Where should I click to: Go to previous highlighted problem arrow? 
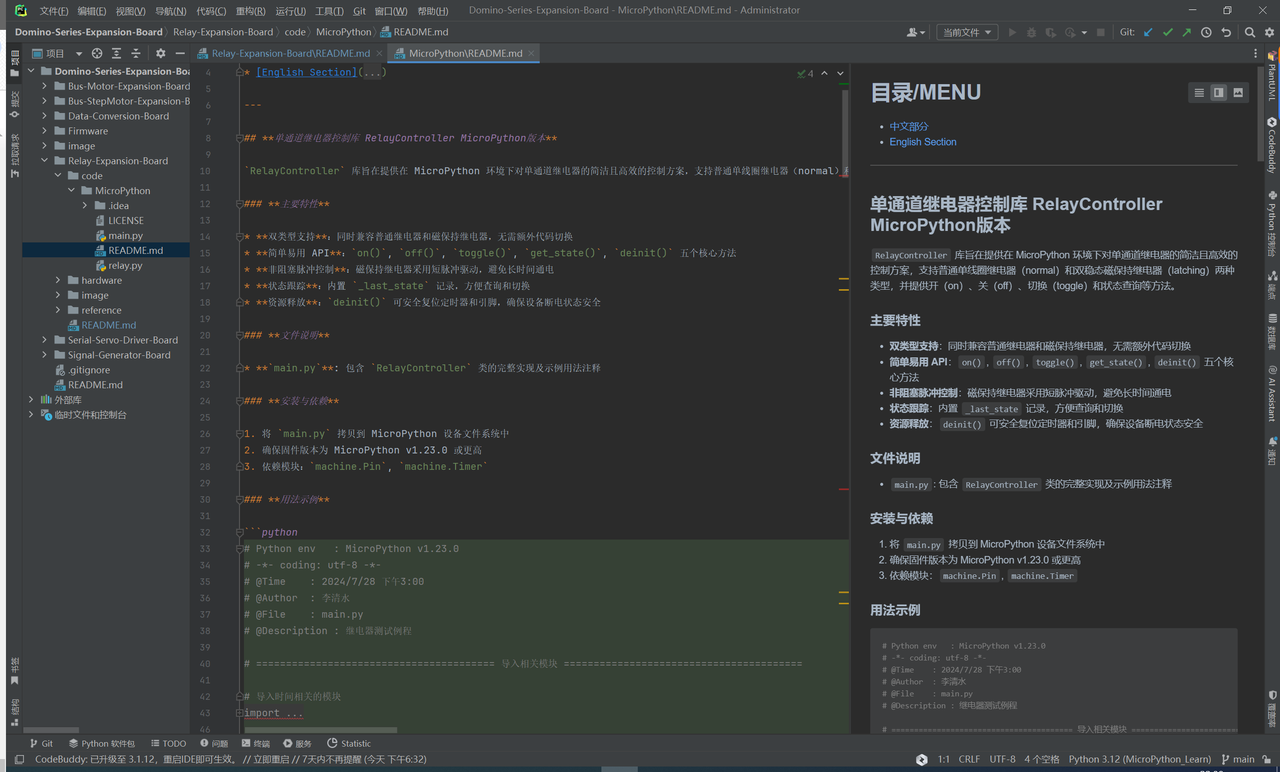pyautogui.click(x=824, y=73)
